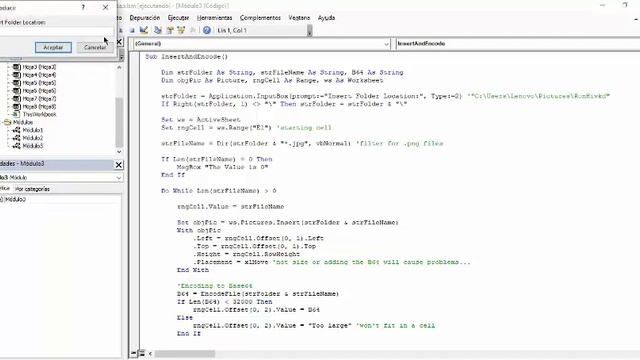Select Hoja8 (Hoja8) in the project tree
This screenshot has height=360, width=640.
(39, 107)
